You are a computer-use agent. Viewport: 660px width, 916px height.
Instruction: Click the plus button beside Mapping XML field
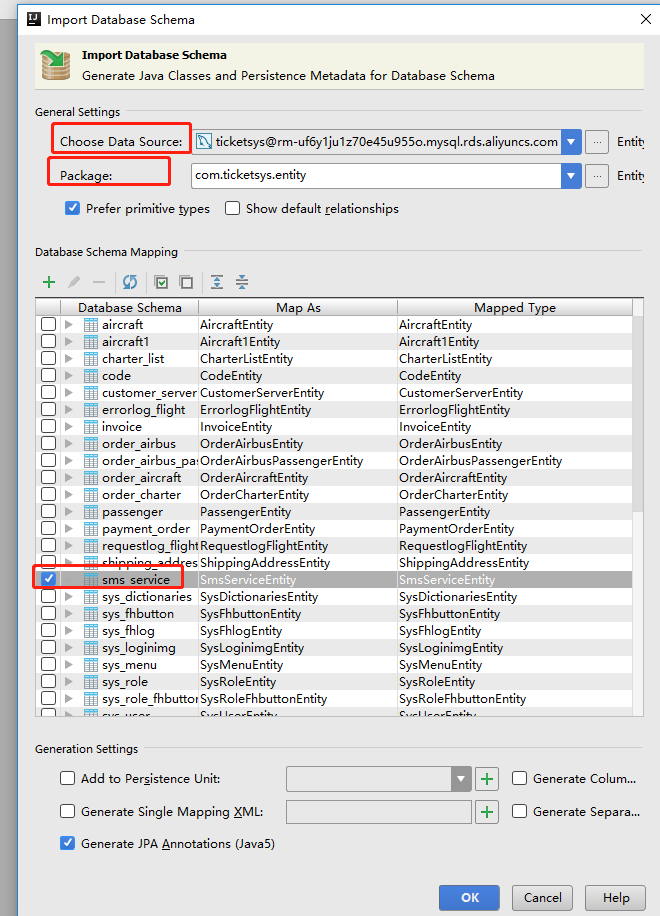(x=487, y=812)
